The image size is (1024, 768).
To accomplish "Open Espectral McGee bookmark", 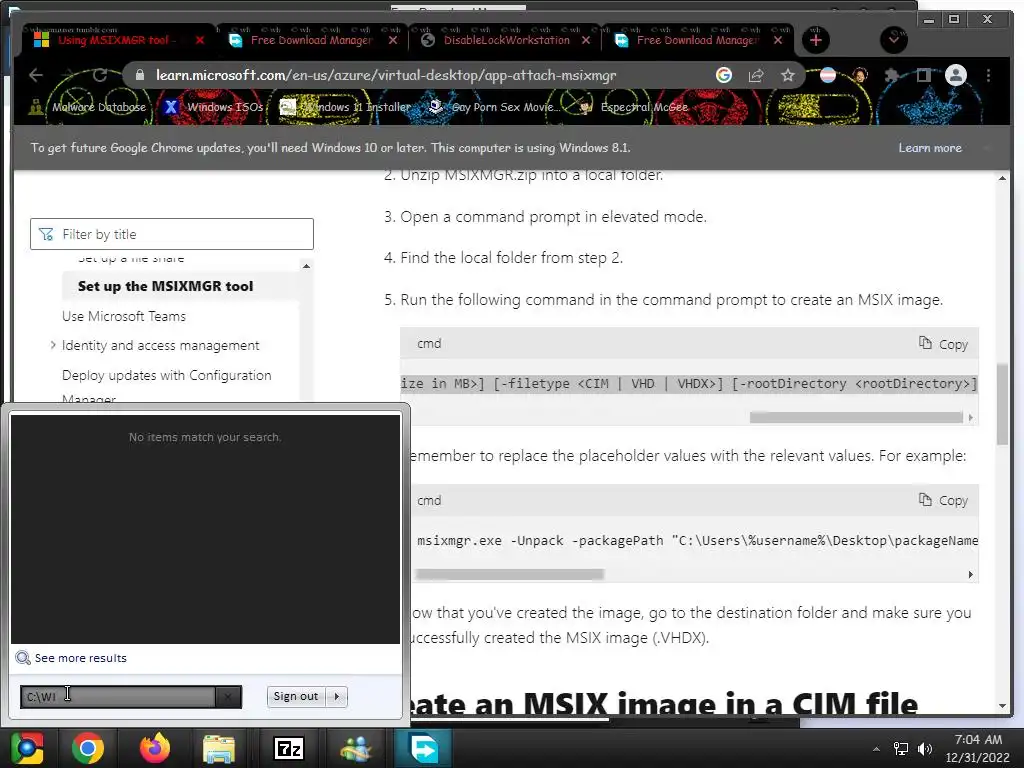I will tap(633, 107).
